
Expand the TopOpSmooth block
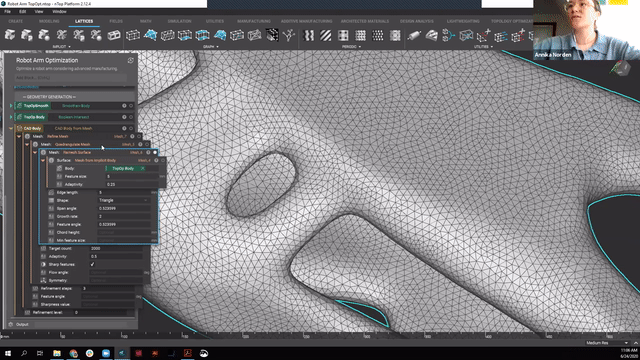(11, 106)
